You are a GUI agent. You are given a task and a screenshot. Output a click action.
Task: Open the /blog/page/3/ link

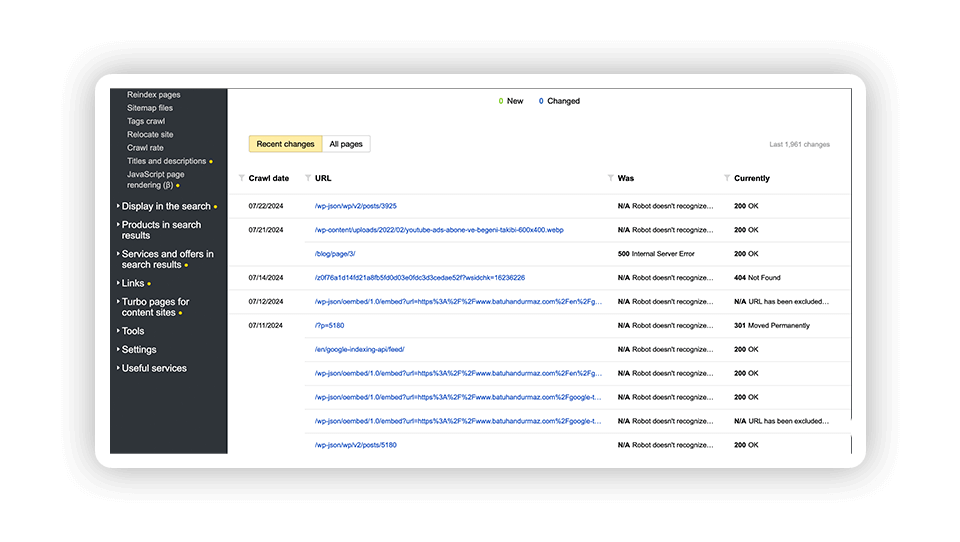coord(335,254)
